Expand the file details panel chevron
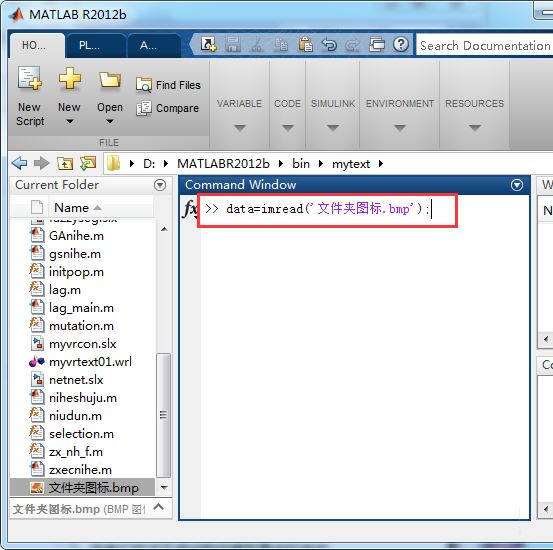The image size is (553, 550). 159,507
